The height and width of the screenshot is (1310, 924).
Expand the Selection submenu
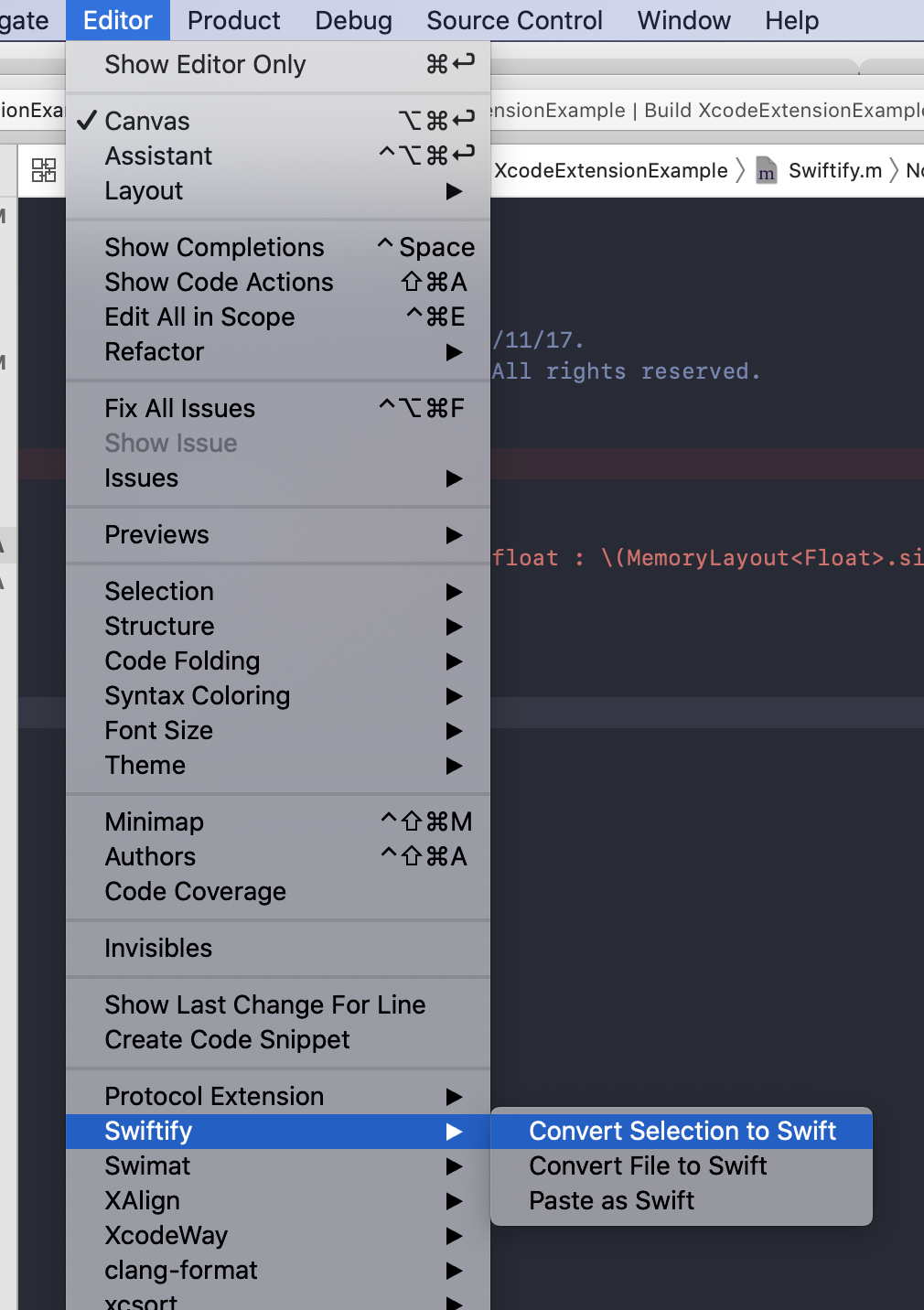(278, 591)
